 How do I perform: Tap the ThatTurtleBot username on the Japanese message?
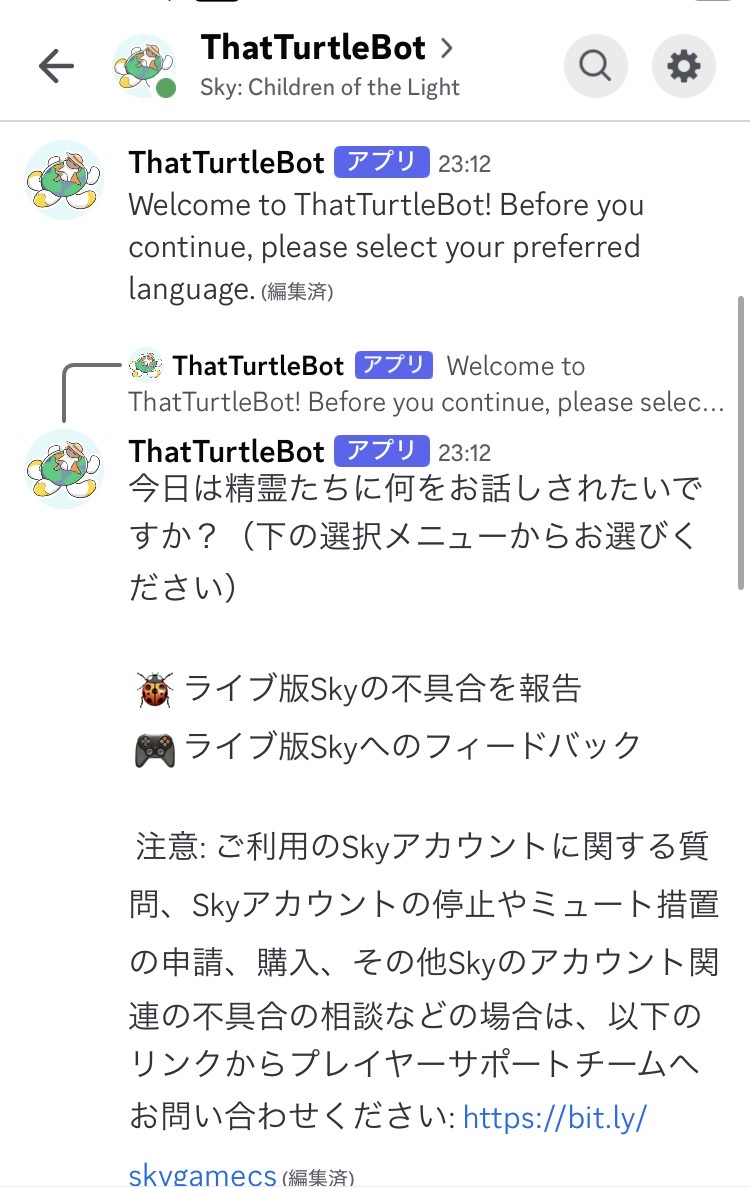(x=227, y=451)
